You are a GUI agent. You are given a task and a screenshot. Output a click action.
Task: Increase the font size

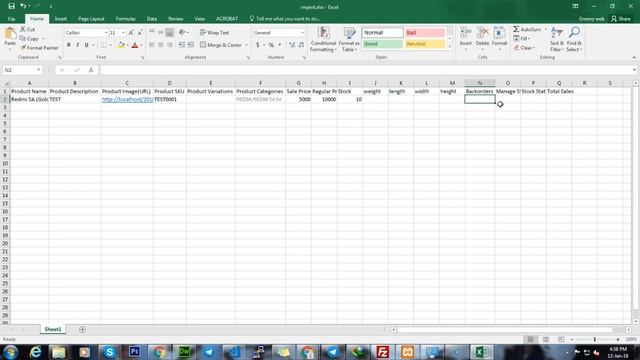point(131,33)
